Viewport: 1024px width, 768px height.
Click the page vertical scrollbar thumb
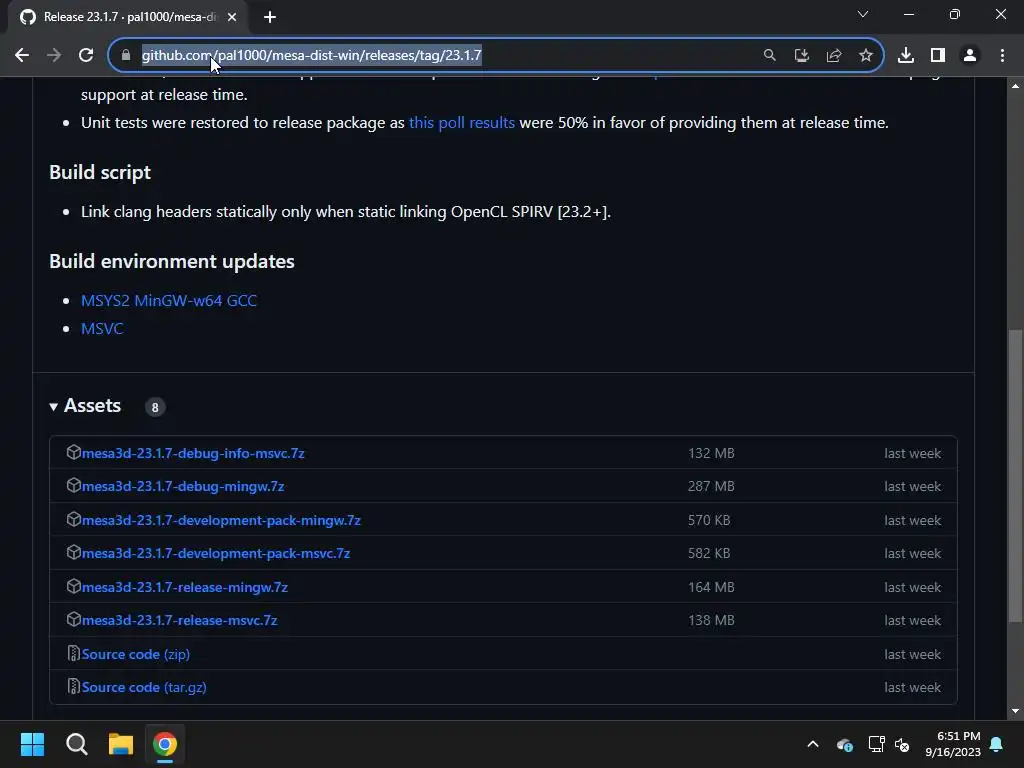[1015, 477]
